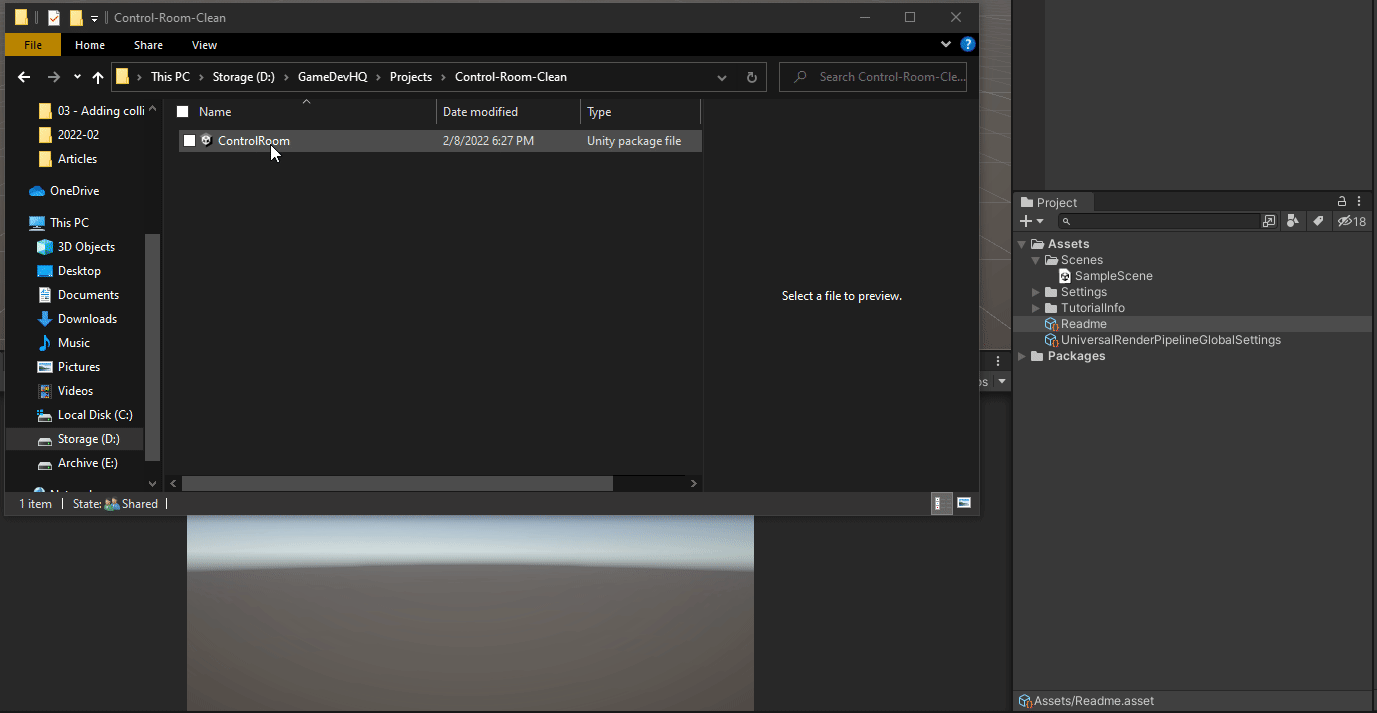Open the Quick Access Toolbar customize dropdown
This screenshot has width=1377, height=713.
coord(94,18)
